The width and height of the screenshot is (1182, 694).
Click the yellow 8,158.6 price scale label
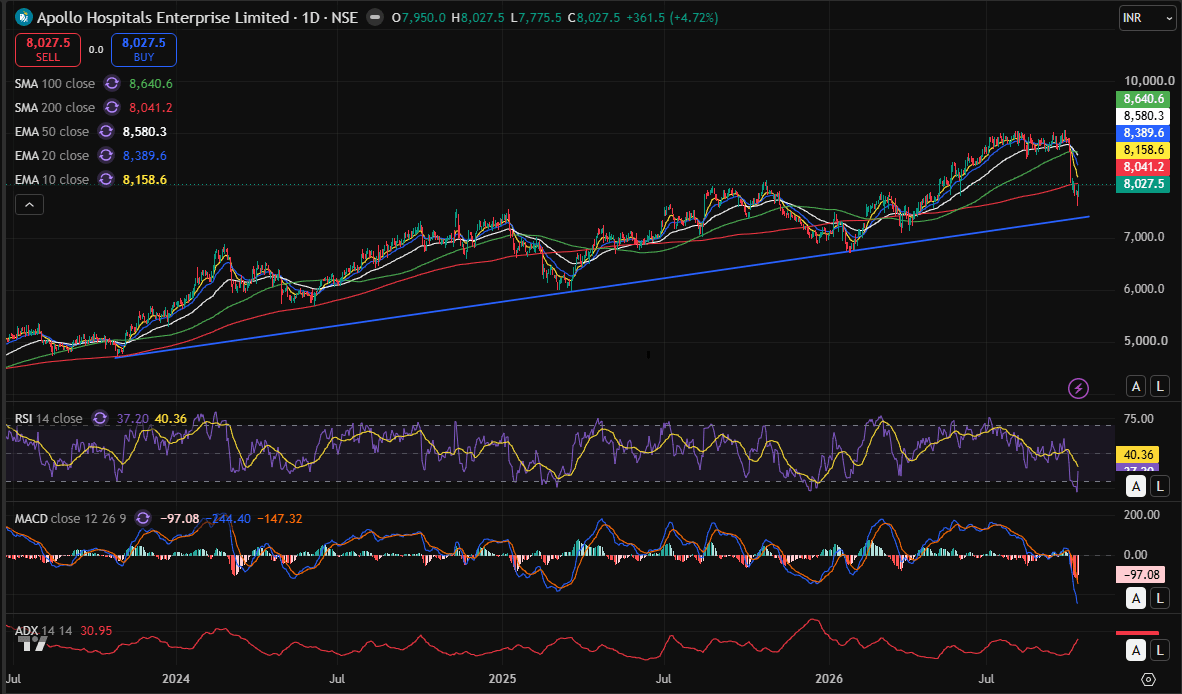pos(1144,150)
